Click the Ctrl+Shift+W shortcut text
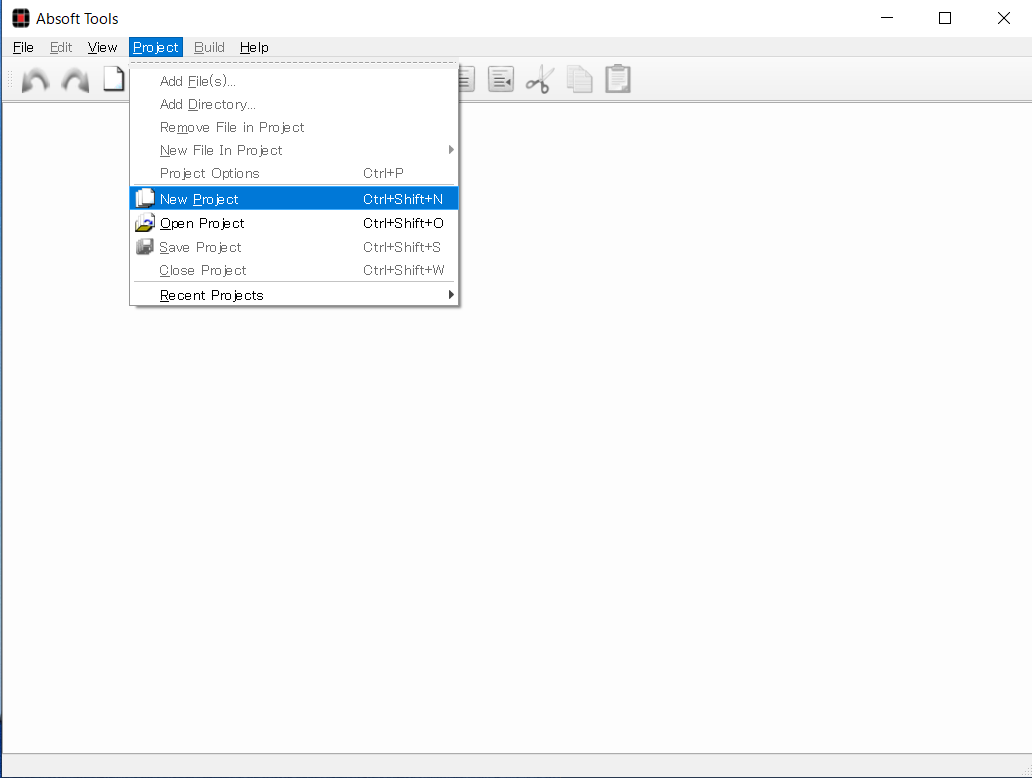This screenshot has width=1032, height=778. [x=403, y=270]
